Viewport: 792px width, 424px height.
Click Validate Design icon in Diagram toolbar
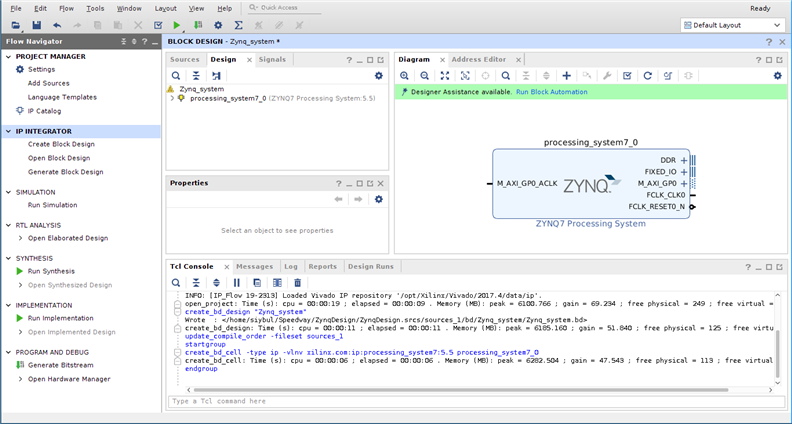(627, 75)
